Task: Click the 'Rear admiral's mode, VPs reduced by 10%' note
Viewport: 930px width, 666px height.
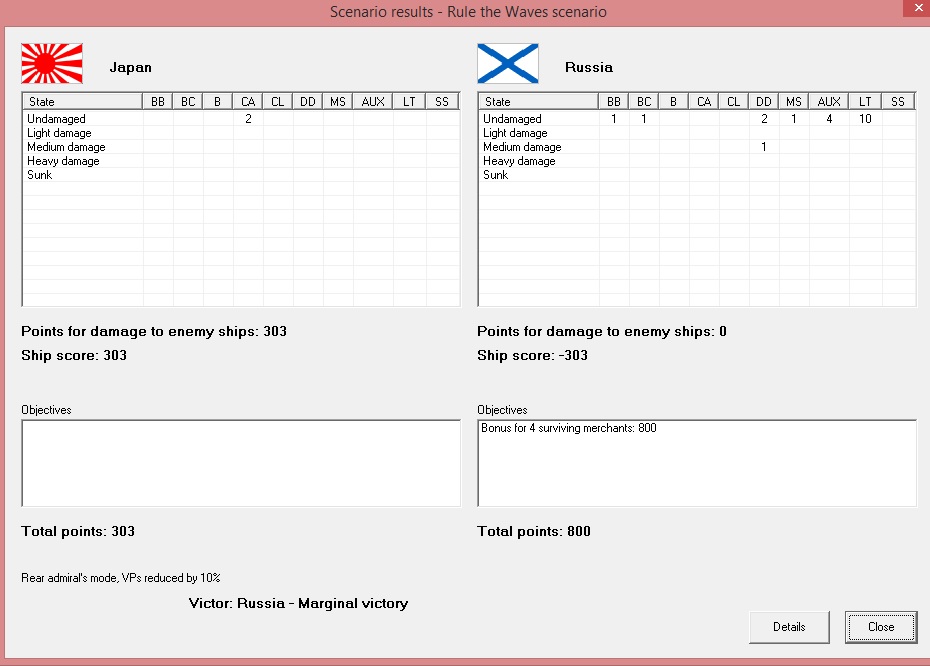Action: click(120, 578)
